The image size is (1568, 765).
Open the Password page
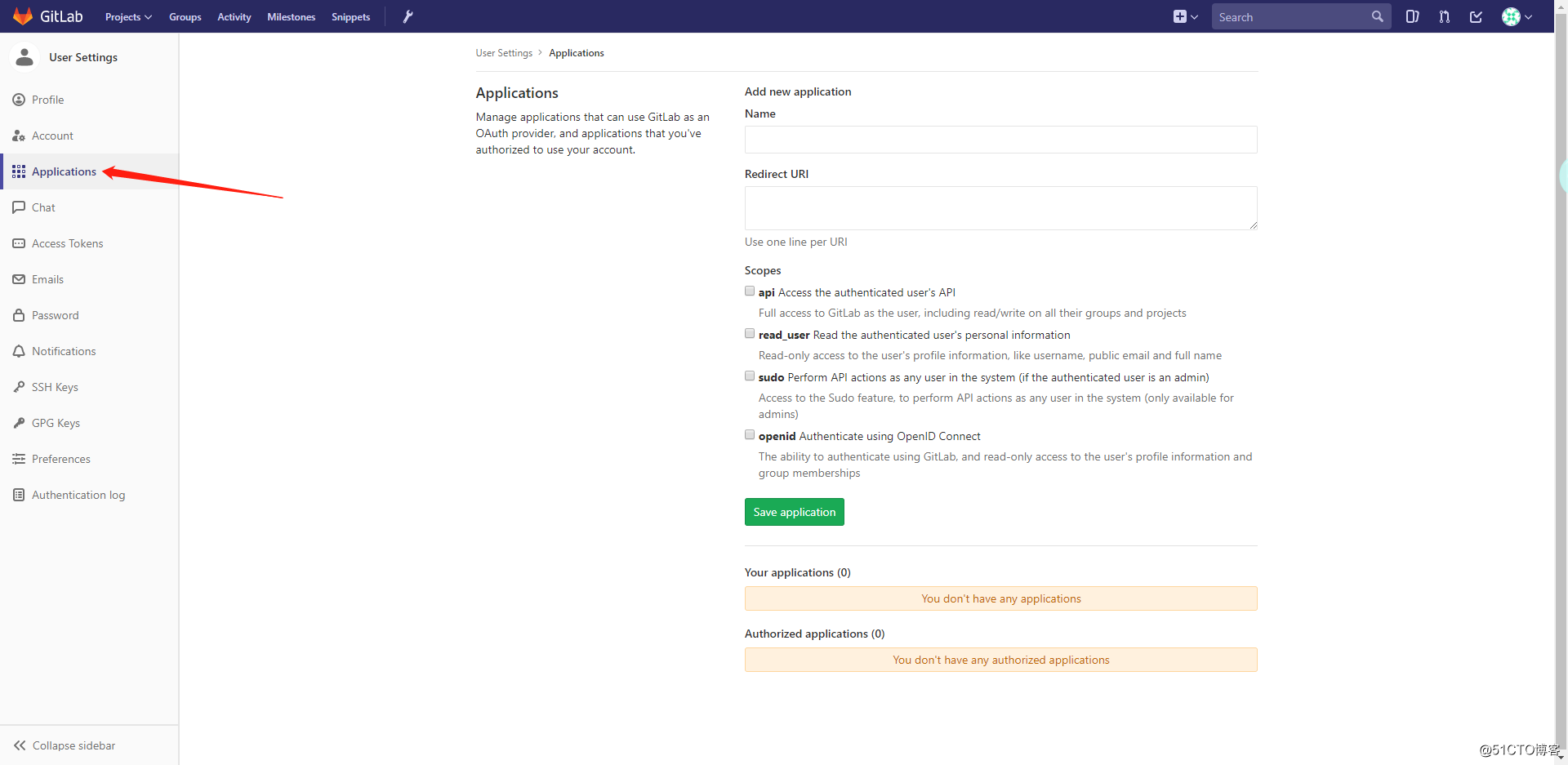(x=90, y=315)
